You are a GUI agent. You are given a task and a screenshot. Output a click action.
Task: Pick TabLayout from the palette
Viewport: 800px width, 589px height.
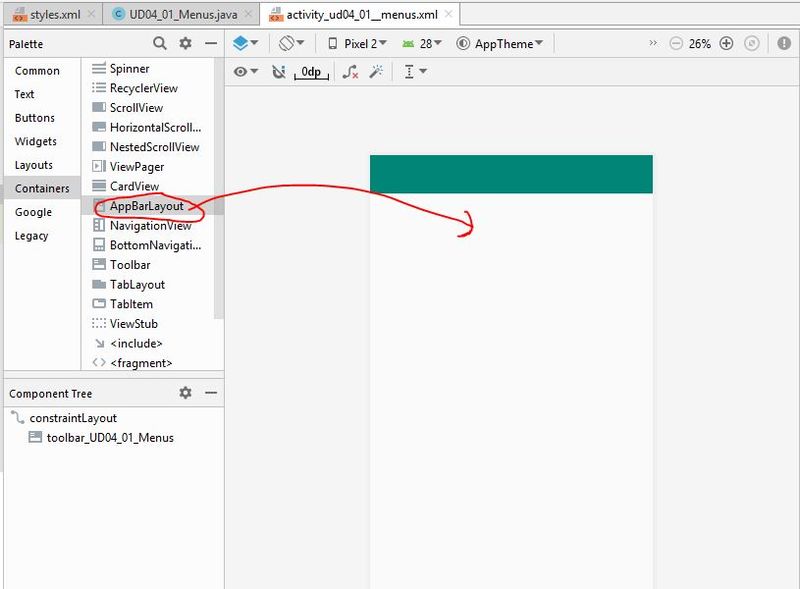point(148,285)
